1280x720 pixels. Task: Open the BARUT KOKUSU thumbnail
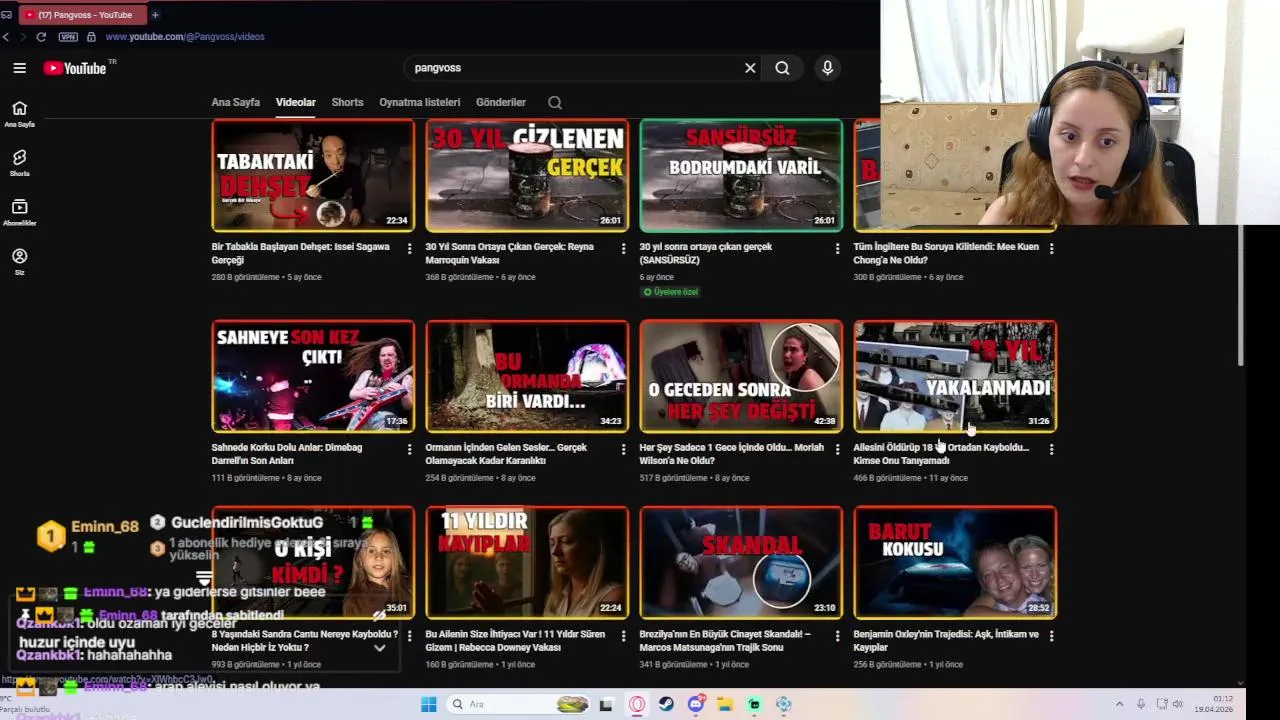click(x=955, y=563)
